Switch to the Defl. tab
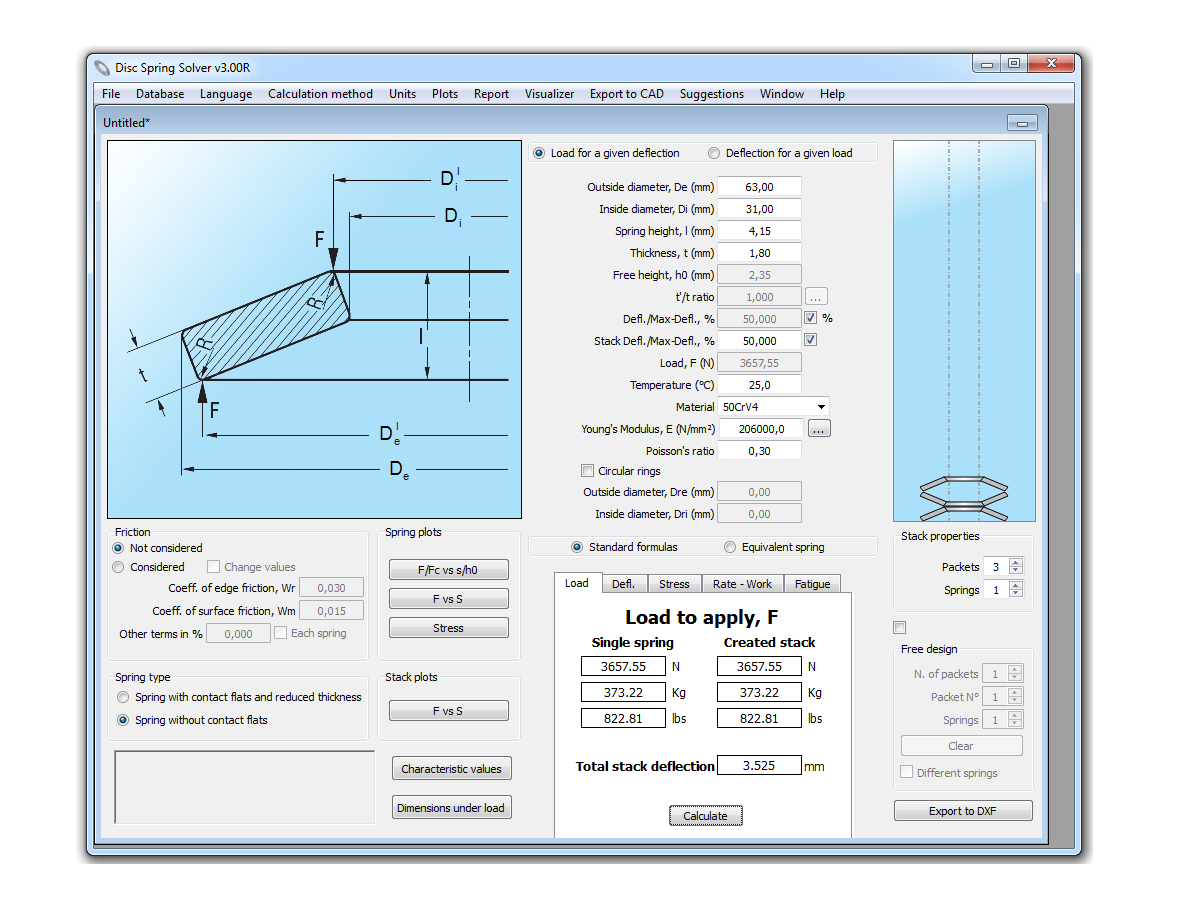The width and height of the screenshot is (1200, 900). [x=624, y=584]
